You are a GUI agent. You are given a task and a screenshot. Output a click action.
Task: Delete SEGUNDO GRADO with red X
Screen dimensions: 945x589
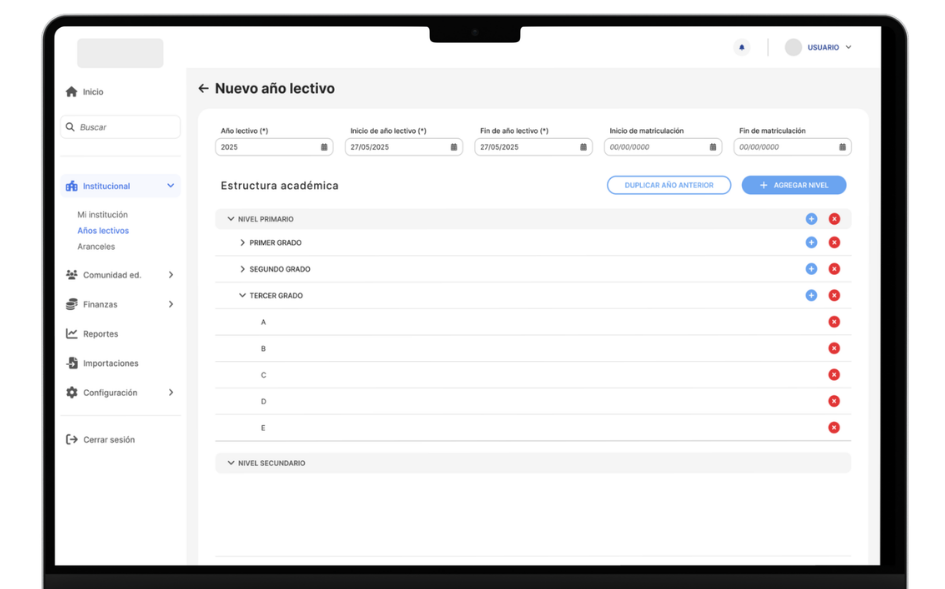pos(834,269)
